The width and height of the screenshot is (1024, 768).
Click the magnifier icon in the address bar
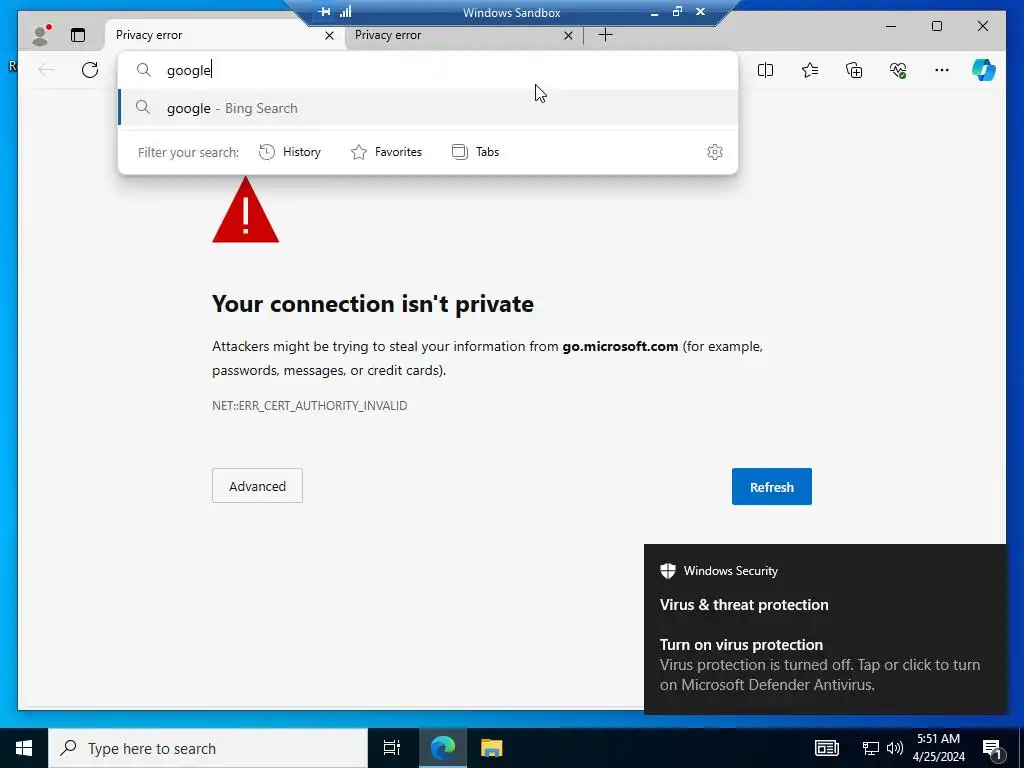pyautogui.click(x=144, y=70)
